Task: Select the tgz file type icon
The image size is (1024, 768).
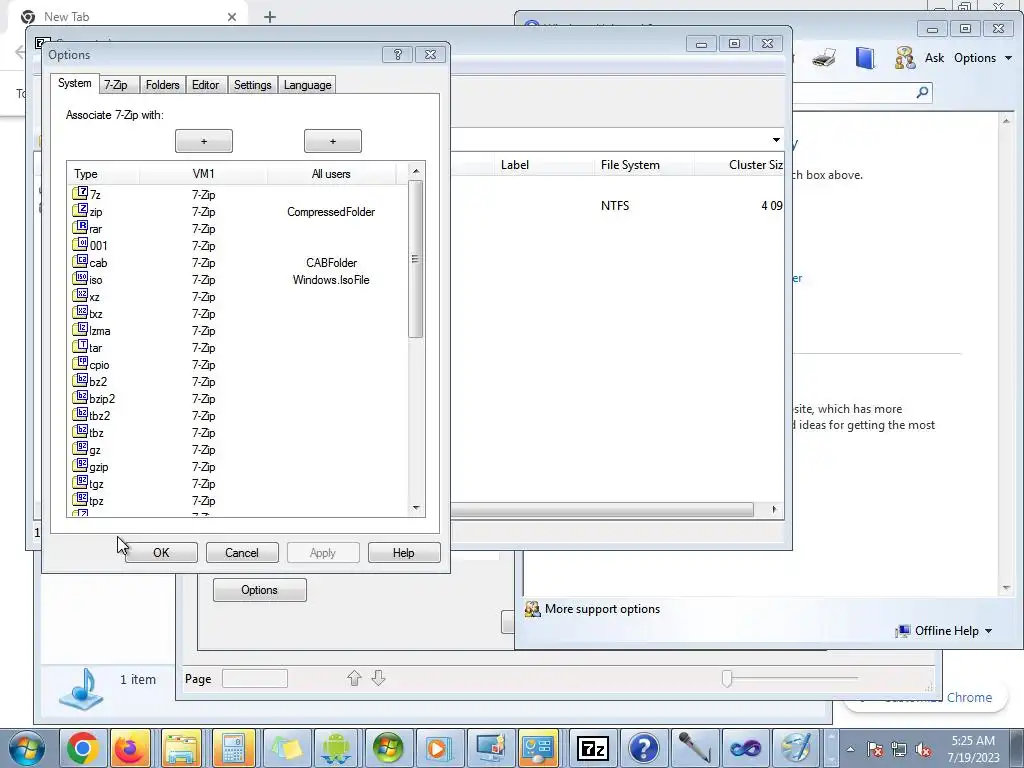Action: tap(80, 483)
